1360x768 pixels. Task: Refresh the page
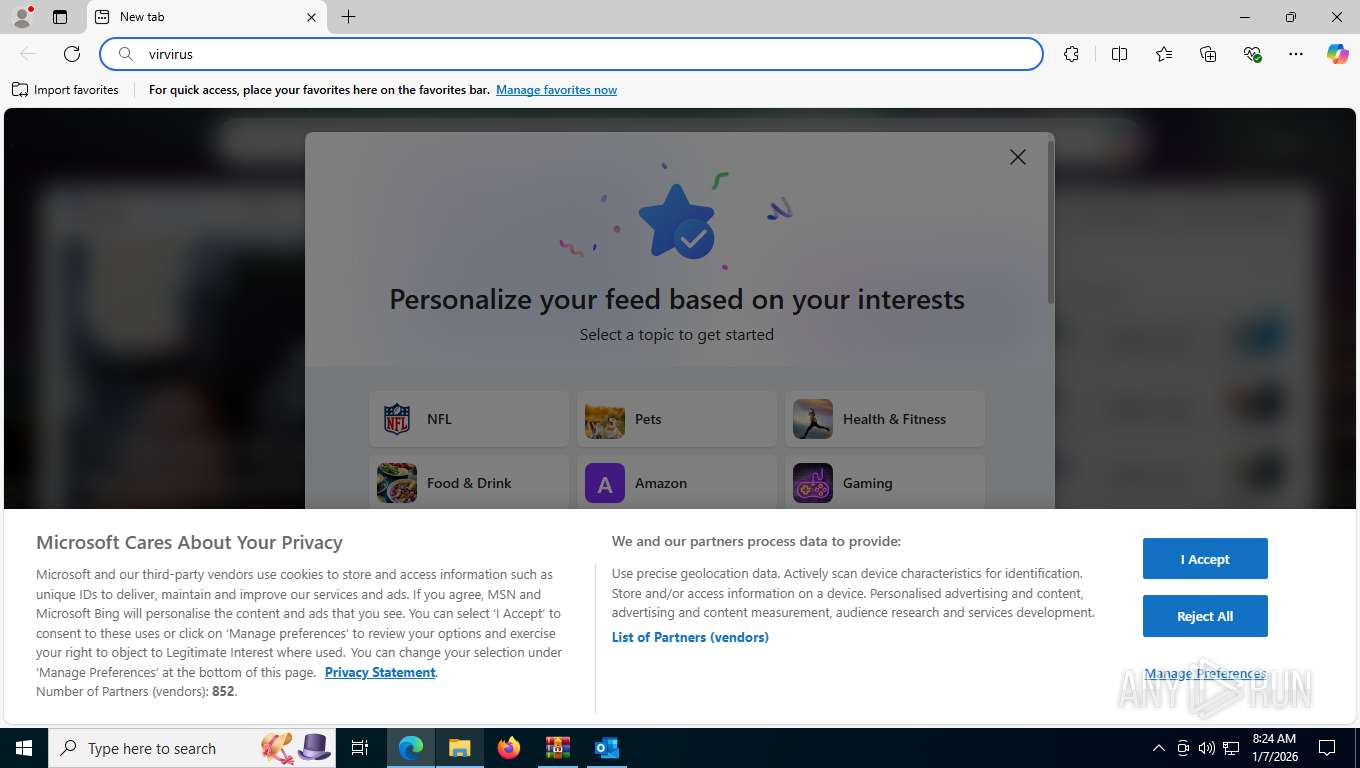click(72, 54)
